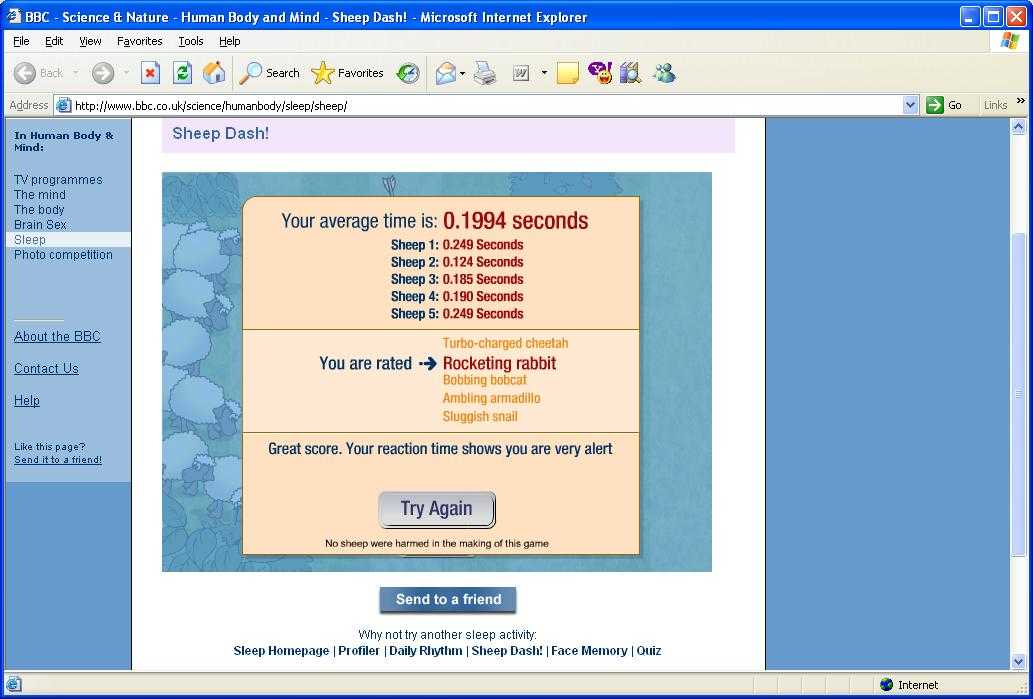Open the Messenger people icon
The image size is (1033, 699).
tap(664, 73)
